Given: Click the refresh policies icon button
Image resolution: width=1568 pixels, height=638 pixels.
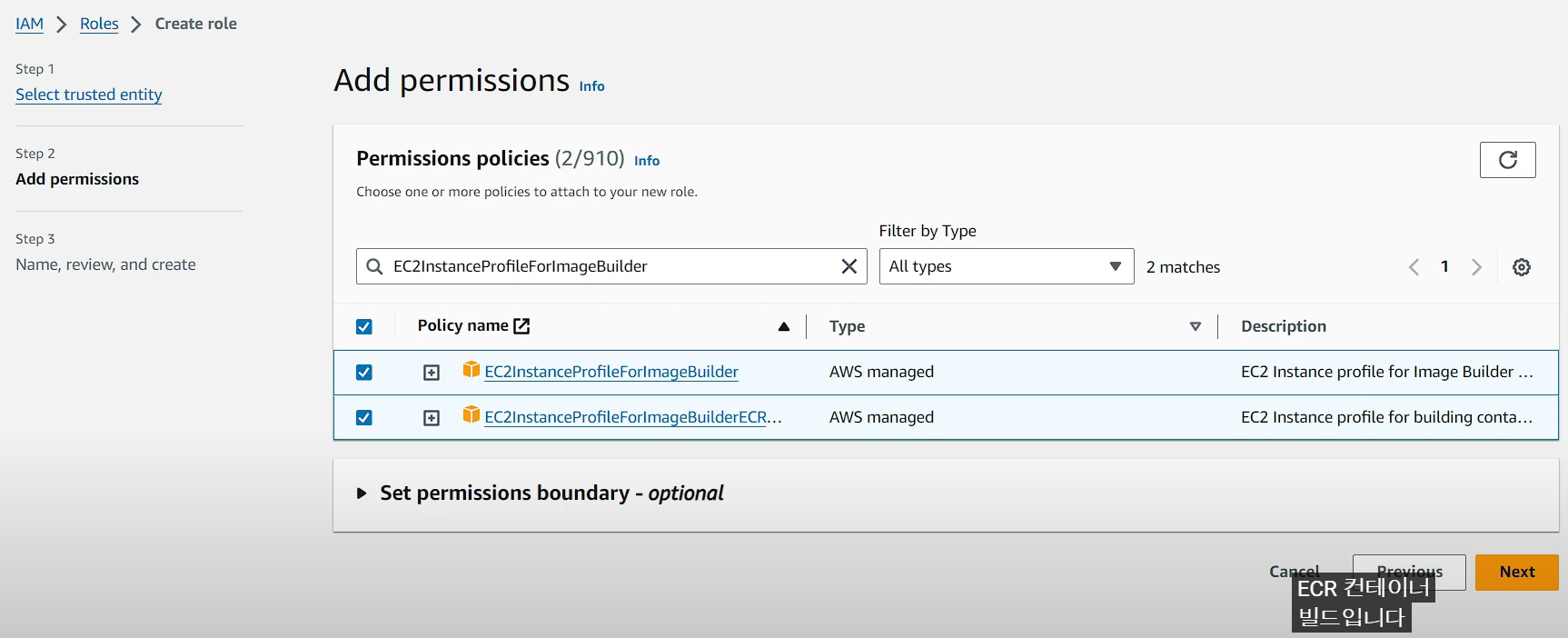Looking at the screenshot, I should pos(1507,160).
